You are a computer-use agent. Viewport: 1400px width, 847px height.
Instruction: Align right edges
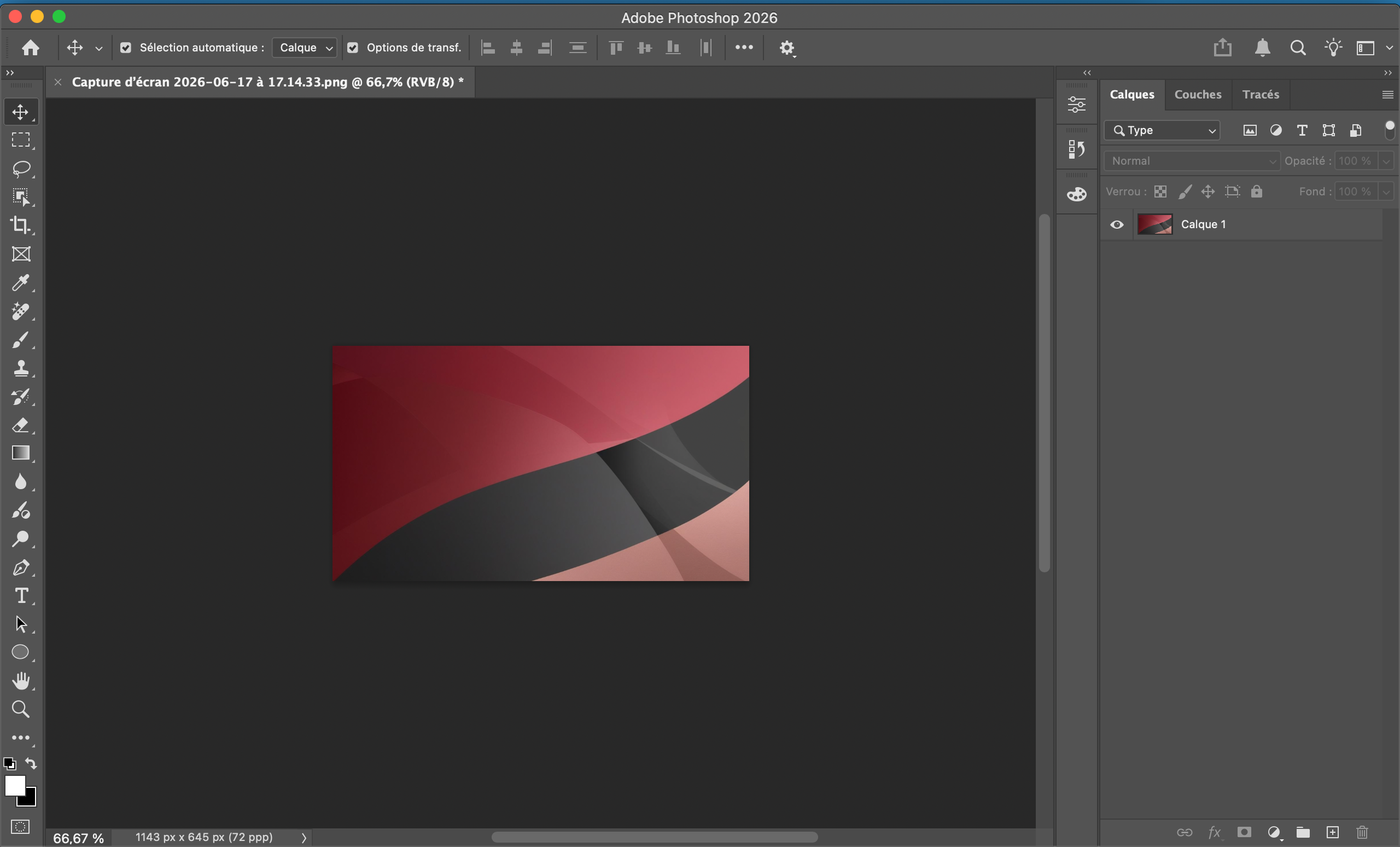pos(544,48)
